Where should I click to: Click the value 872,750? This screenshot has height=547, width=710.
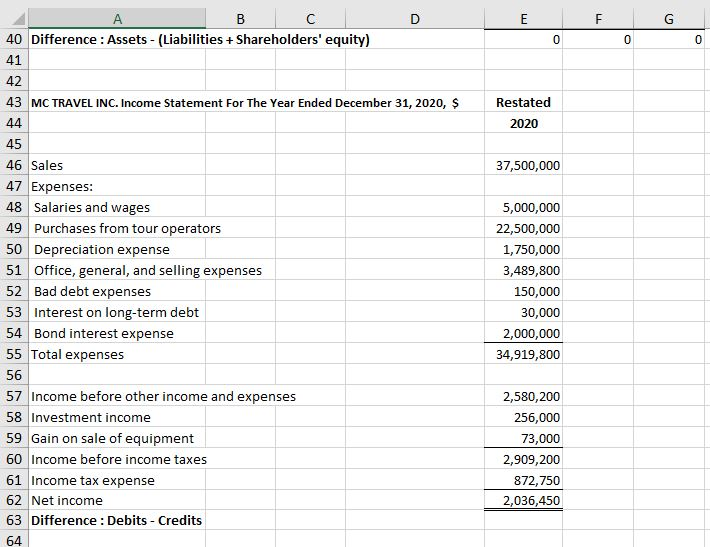pos(537,480)
